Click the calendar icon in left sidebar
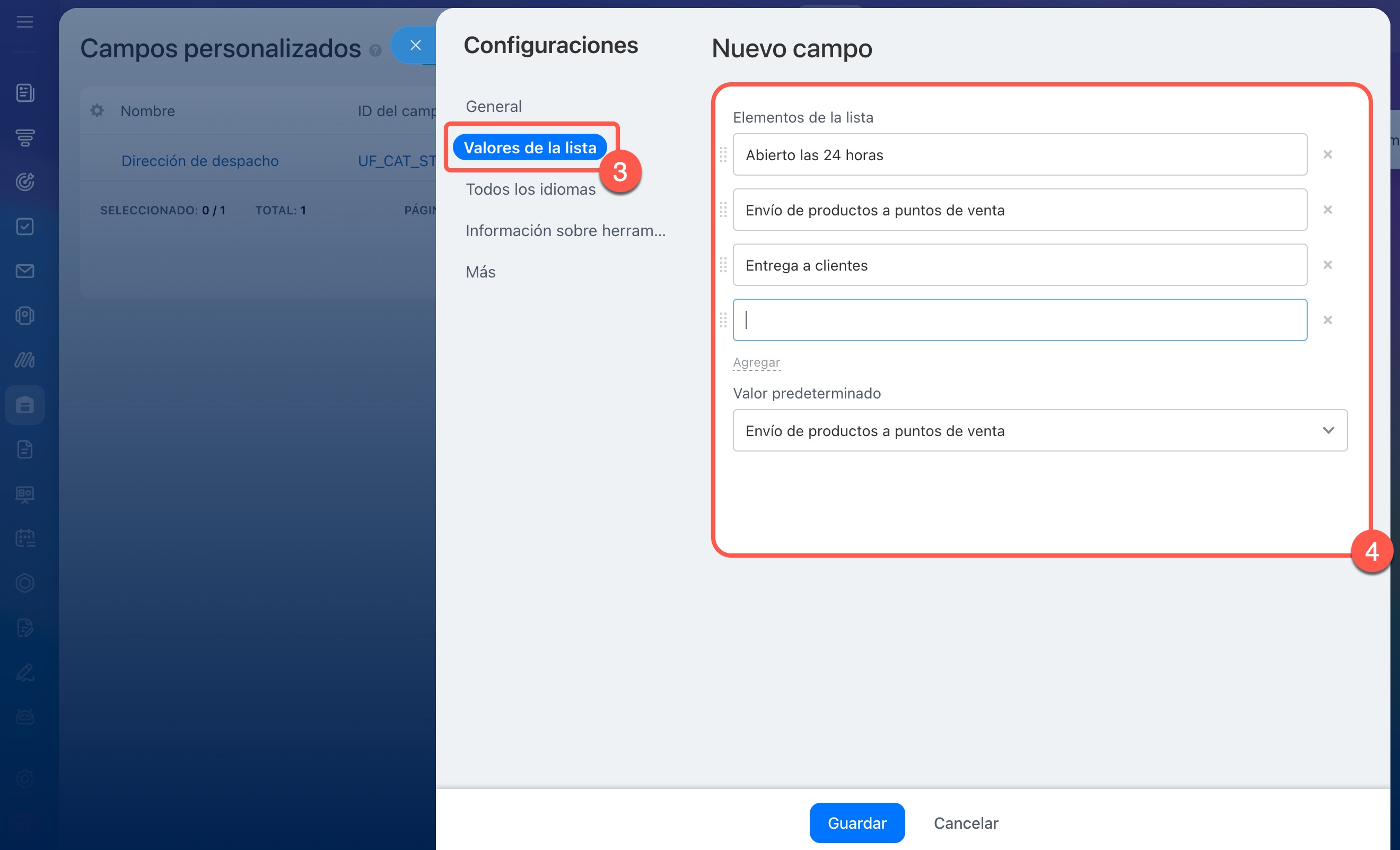 point(25,538)
